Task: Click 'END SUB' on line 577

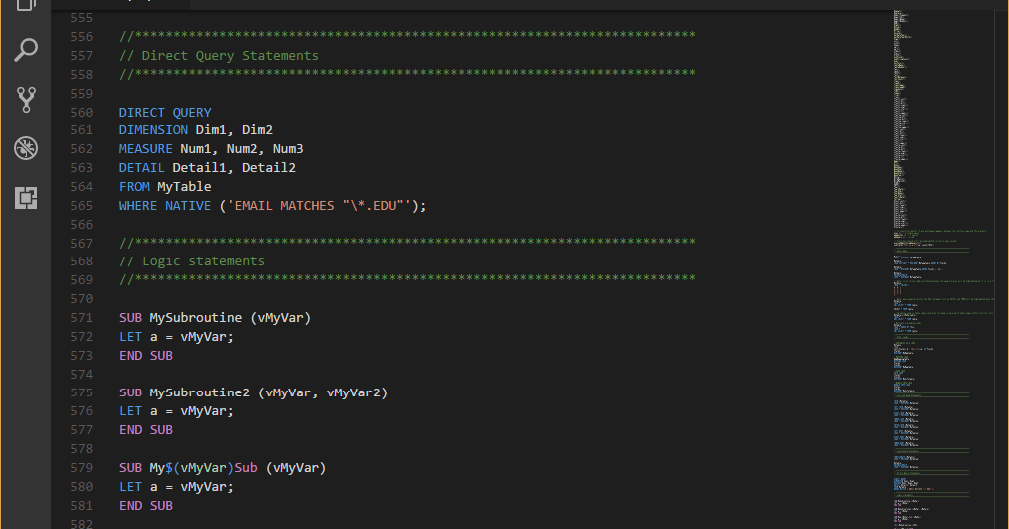Action: (x=146, y=430)
